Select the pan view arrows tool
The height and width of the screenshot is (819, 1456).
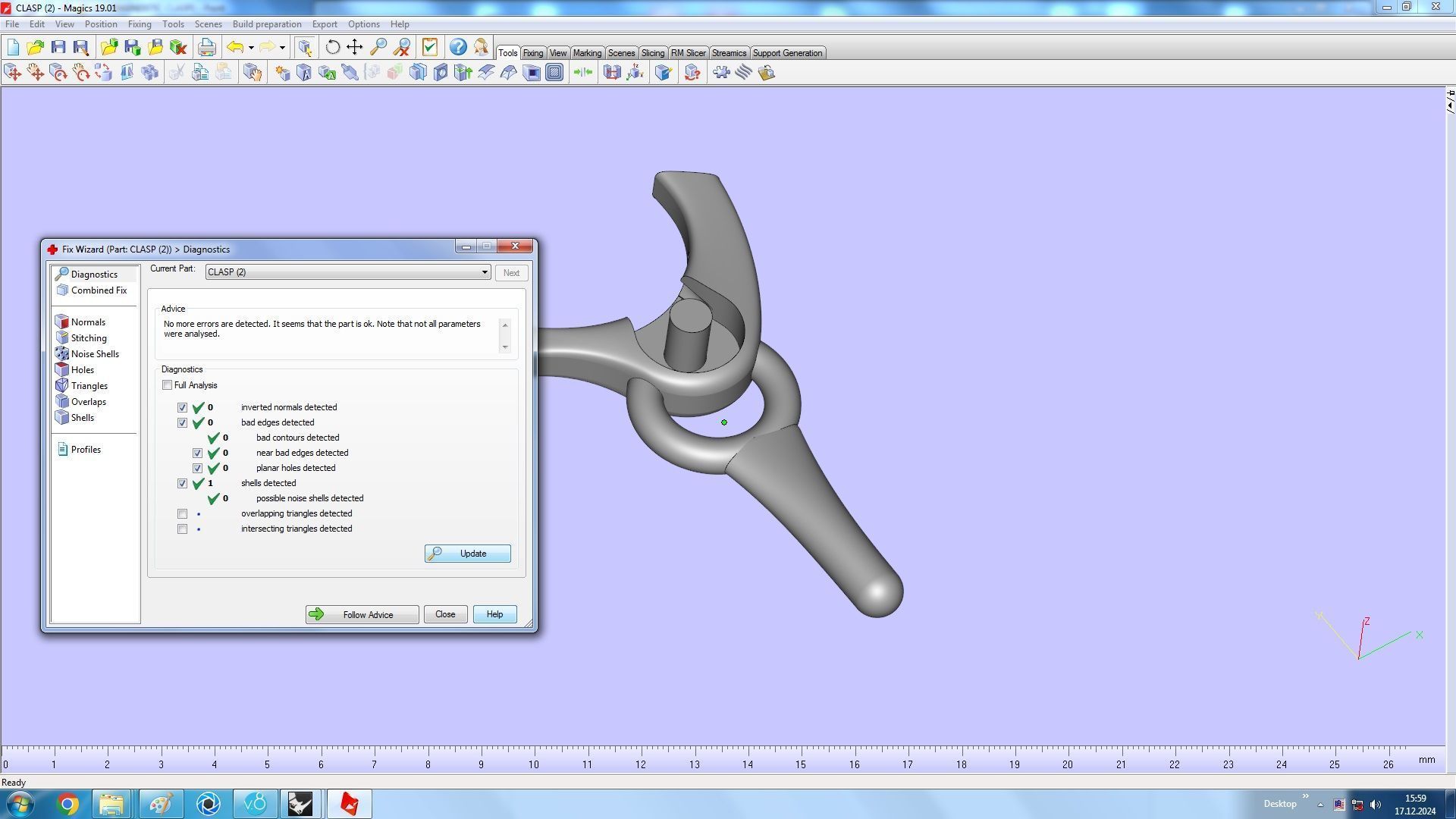pyautogui.click(x=355, y=47)
